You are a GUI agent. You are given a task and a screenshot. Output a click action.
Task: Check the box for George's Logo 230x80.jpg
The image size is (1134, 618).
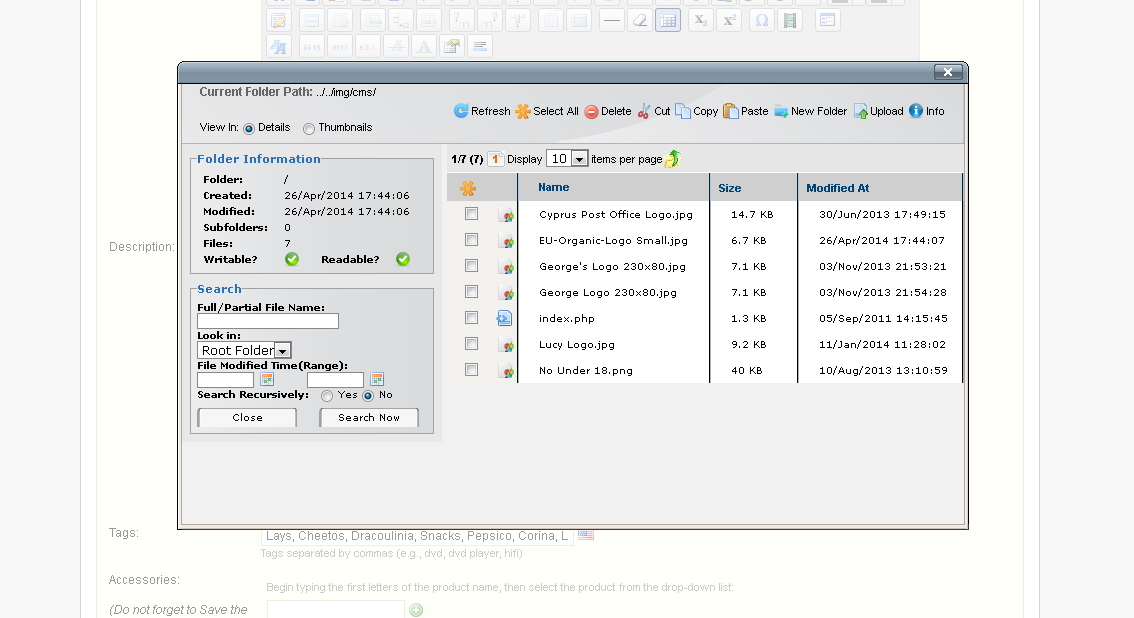coord(472,266)
